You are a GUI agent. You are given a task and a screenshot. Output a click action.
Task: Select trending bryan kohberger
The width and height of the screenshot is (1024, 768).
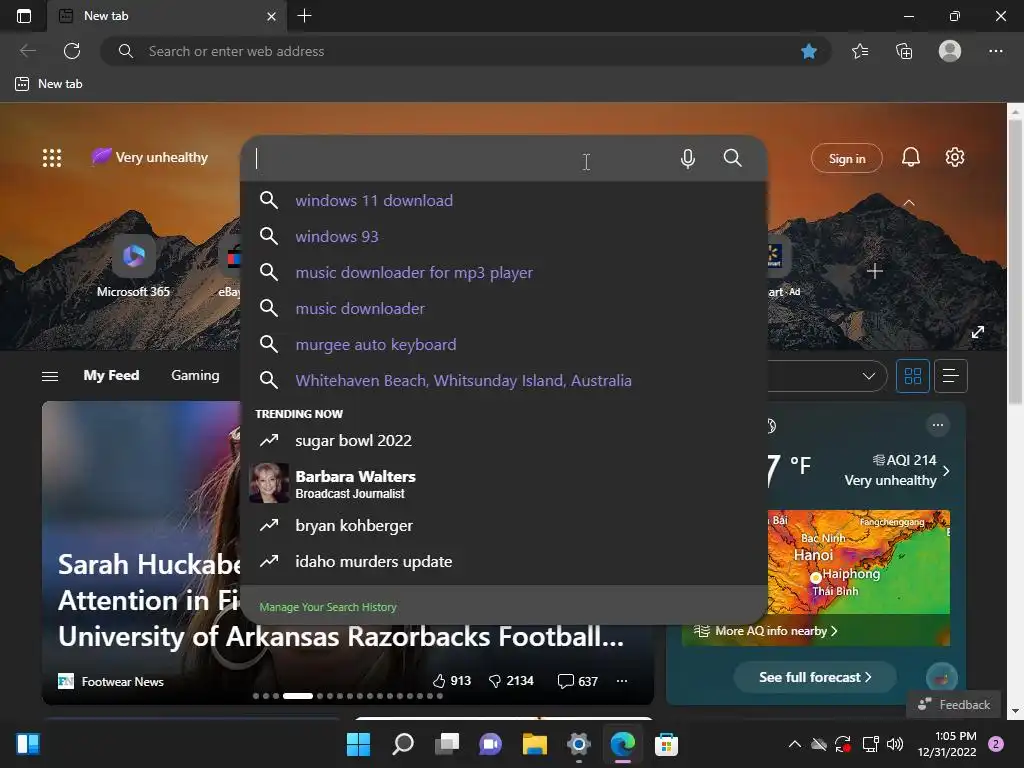tap(504, 526)
